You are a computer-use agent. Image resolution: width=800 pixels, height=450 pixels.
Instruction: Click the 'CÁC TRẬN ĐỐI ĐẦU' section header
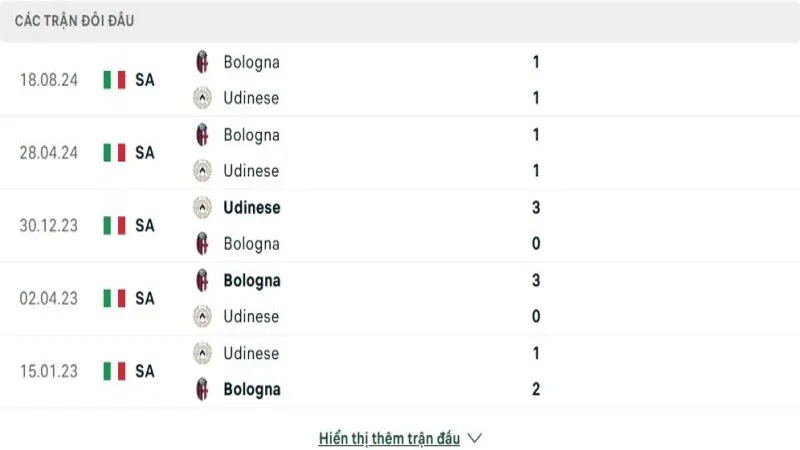pos(75,21)
